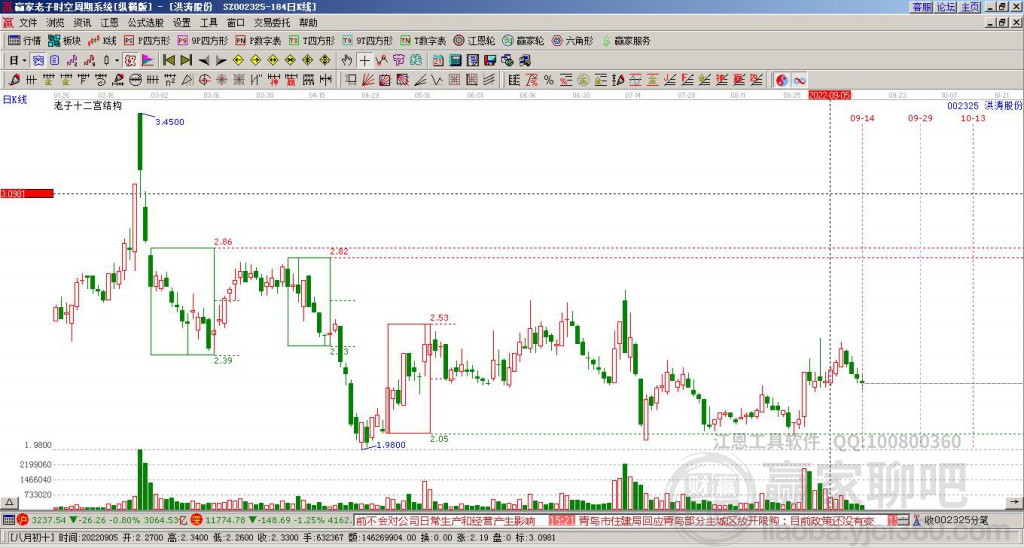Select the hand pan tool

(347, 60)
